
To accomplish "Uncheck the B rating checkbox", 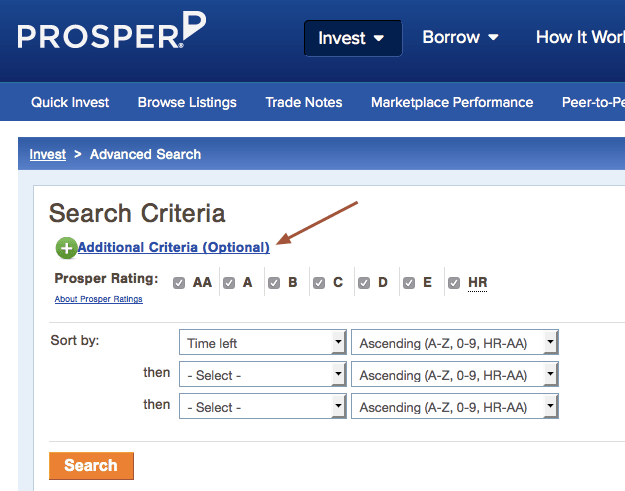I will 274,283.
